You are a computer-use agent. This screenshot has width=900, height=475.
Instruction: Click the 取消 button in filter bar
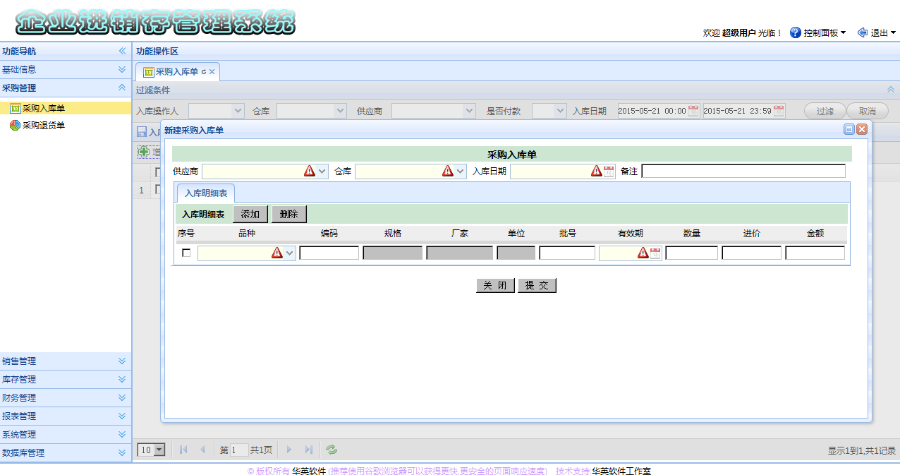[867, 111]
